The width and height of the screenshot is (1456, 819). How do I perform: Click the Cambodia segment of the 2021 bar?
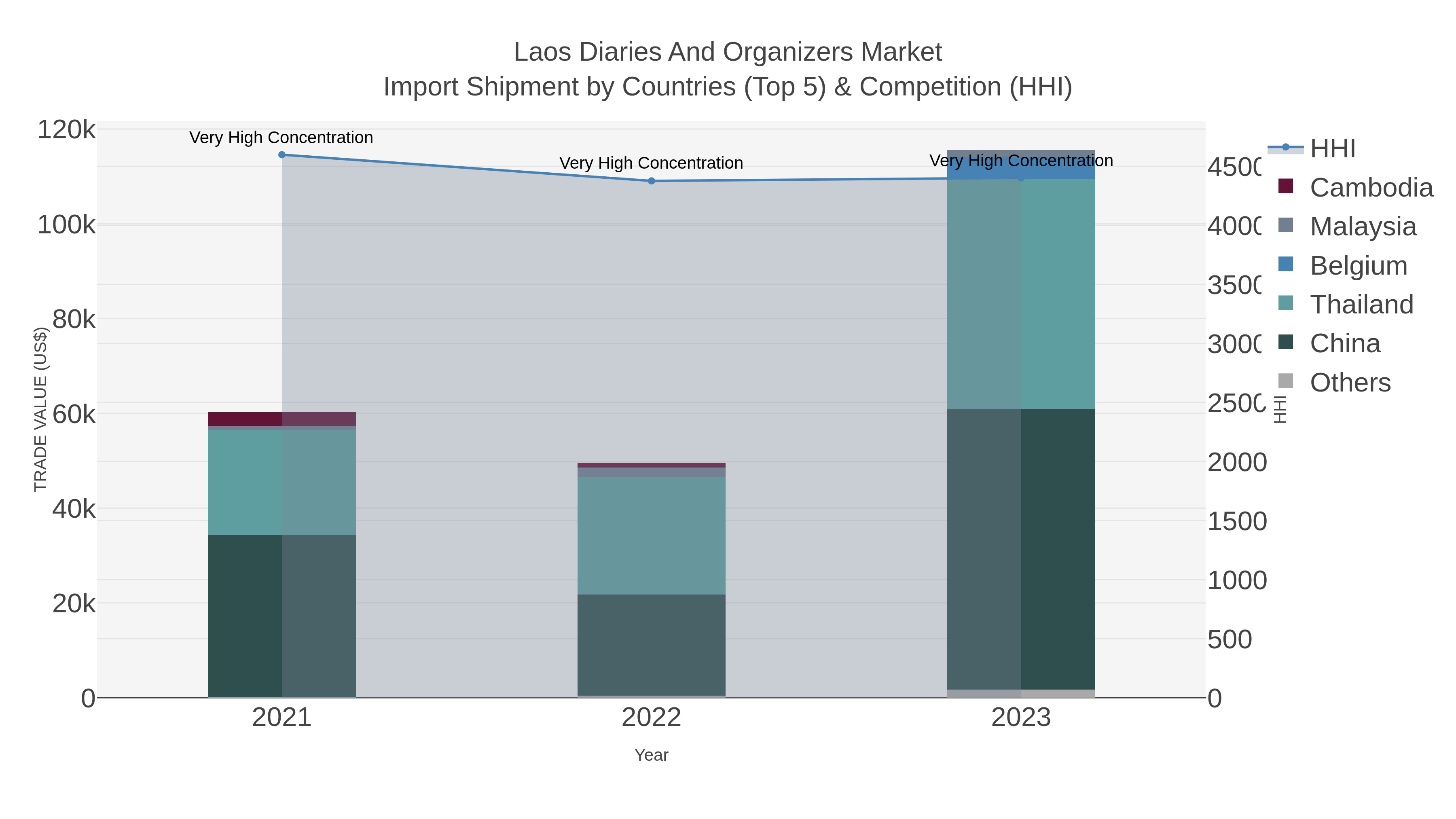282,419
